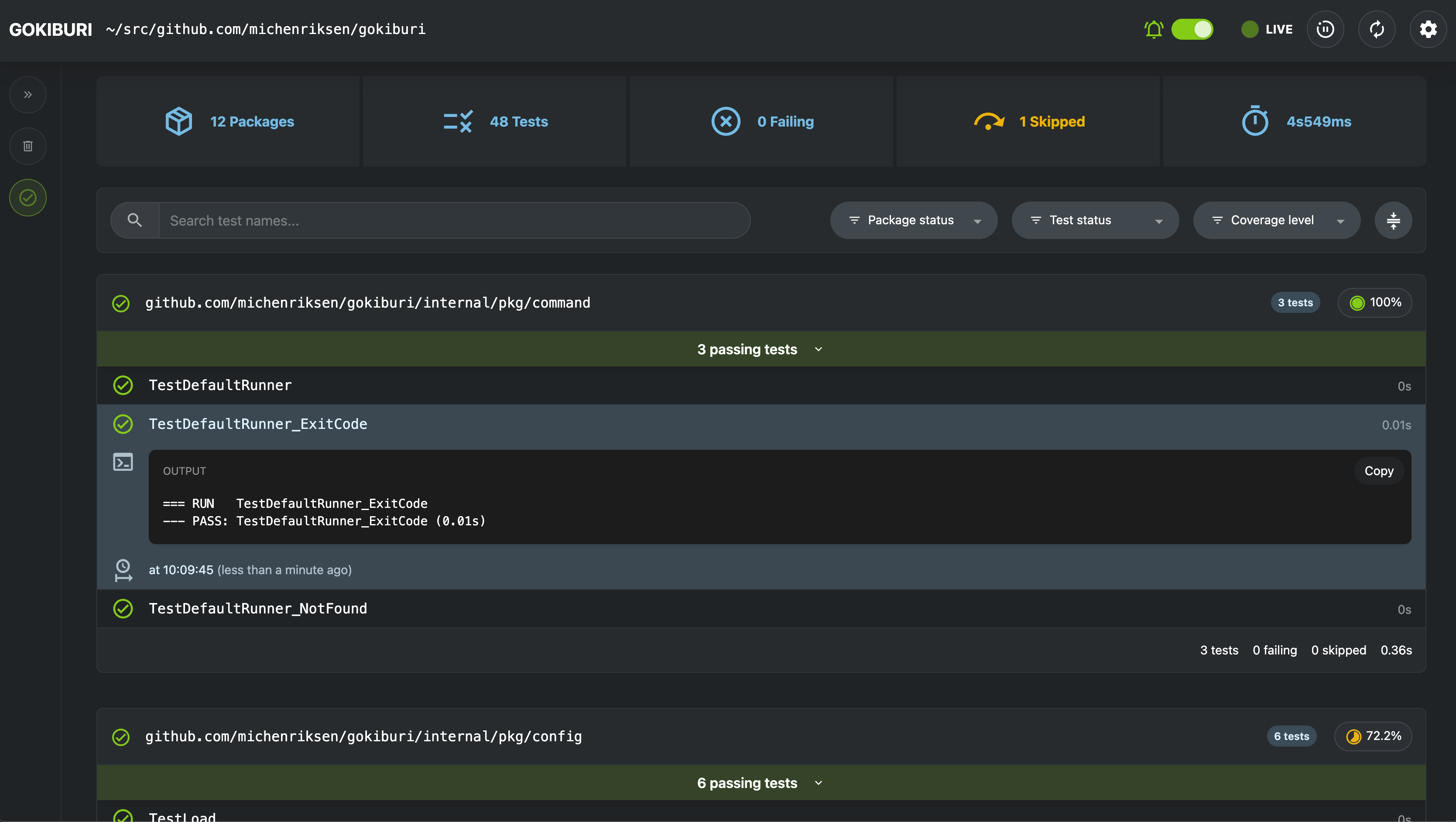The width and height of the screenshot is (1456, 822).
Task: Collapse the 3 passing tests section
Action: [x=760, y=349]
